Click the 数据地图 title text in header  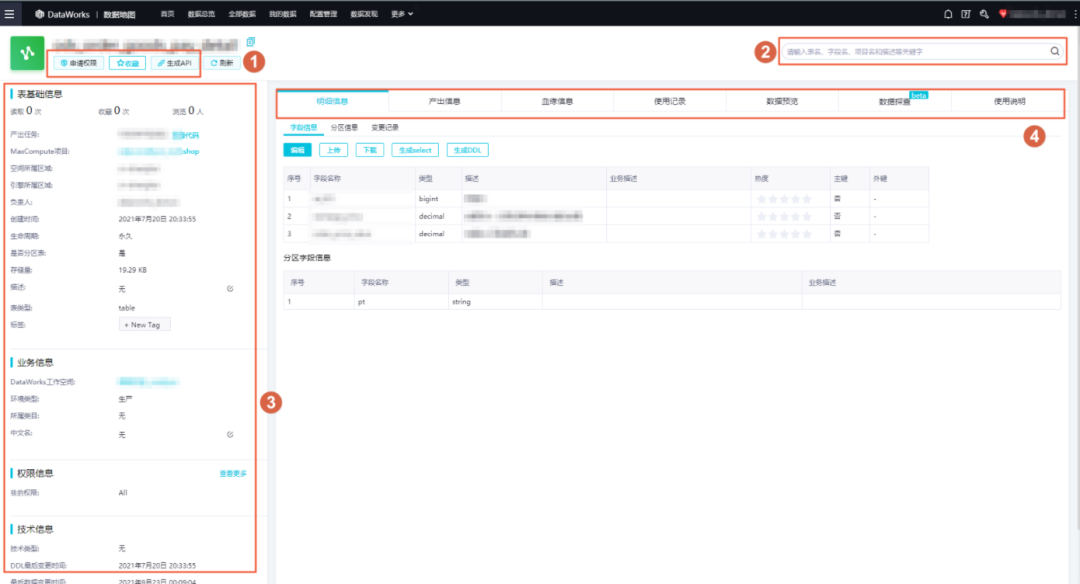coord(119,14)
